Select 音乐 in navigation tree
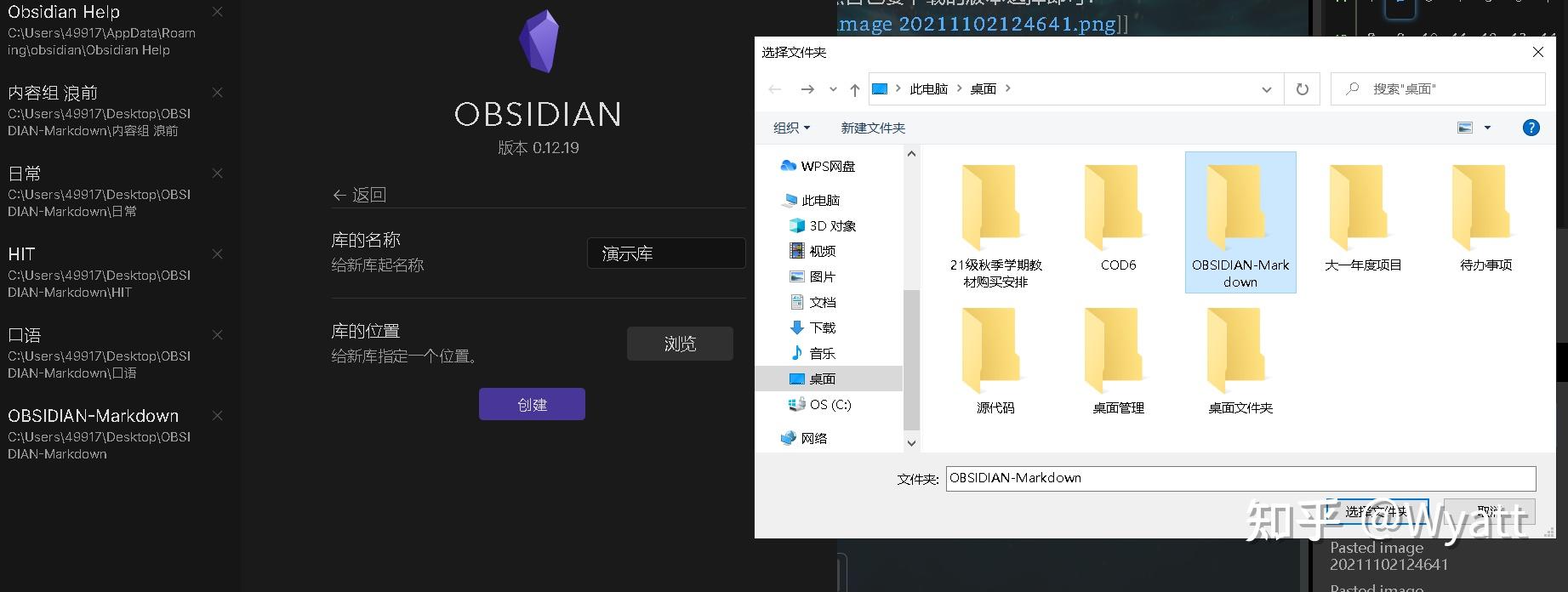Image resolution: width=1568 pixels, height=592 pixels. point(813,353)
